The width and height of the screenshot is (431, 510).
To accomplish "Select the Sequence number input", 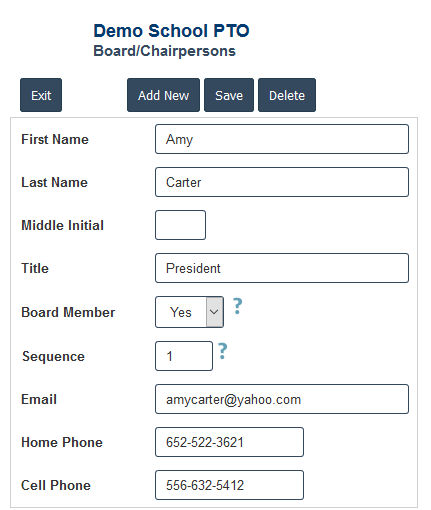I will point(184,356).
